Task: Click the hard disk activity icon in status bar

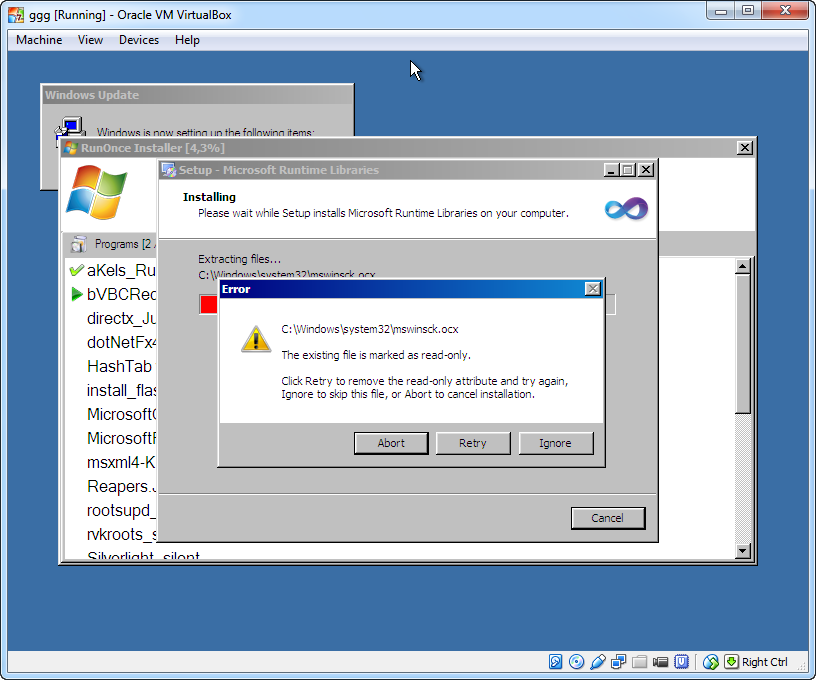Action: click(x=555, y=661)
